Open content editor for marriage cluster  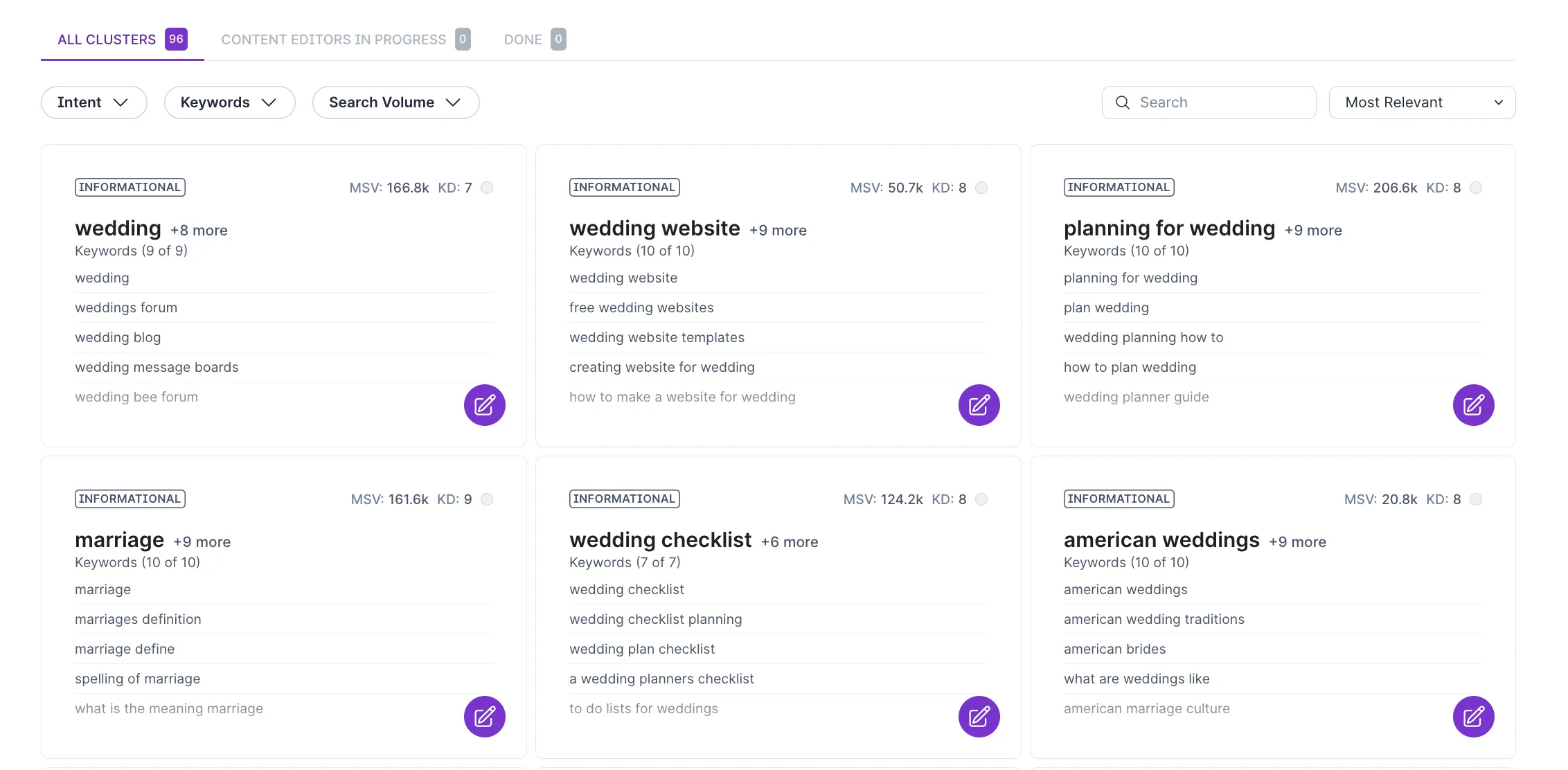(x=484, y=717)
